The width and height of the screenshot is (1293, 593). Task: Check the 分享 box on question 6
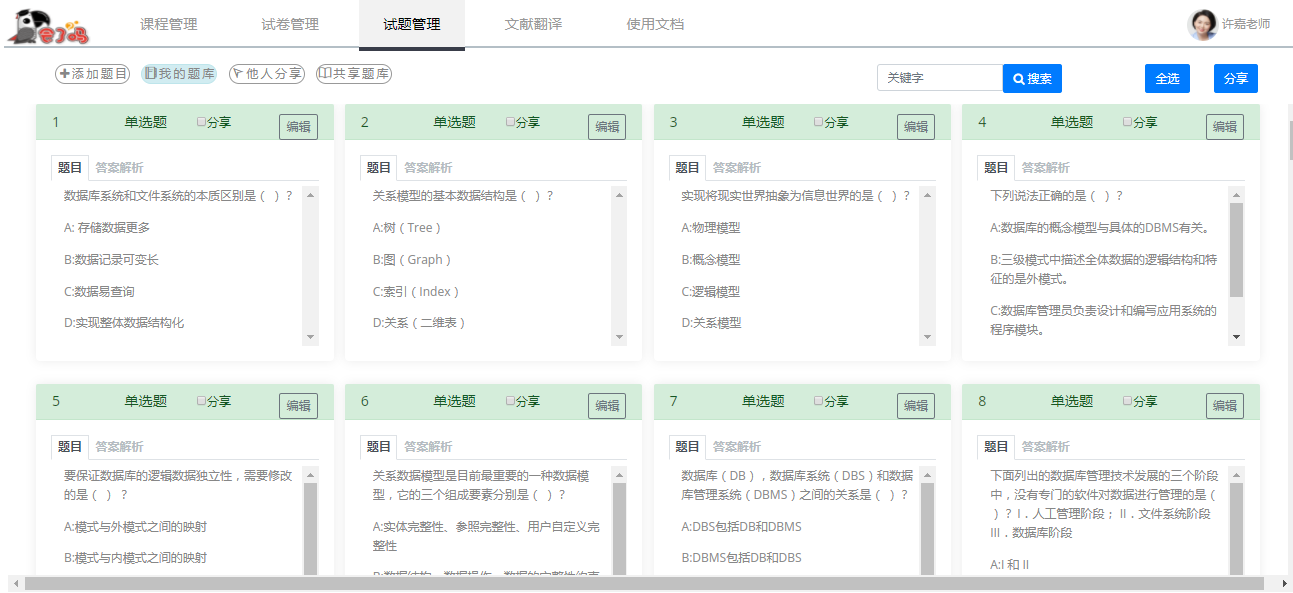pyautogui.click(x=510, y=401)
